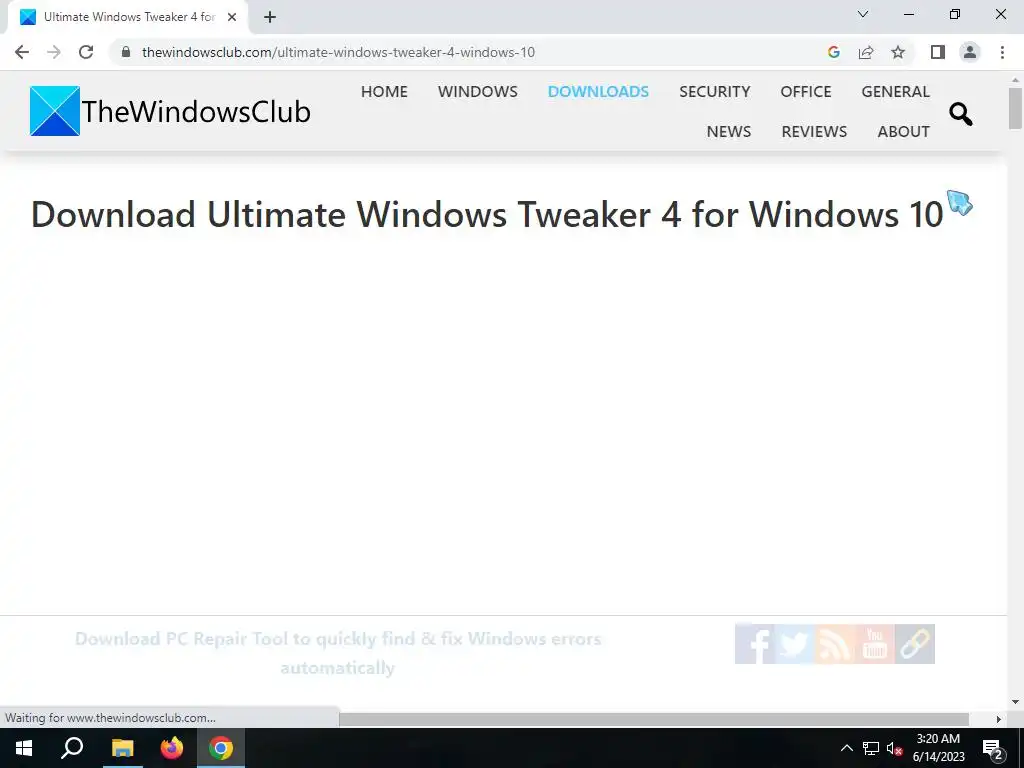Open the WINDOWS menu item

(x=477, y=91)
